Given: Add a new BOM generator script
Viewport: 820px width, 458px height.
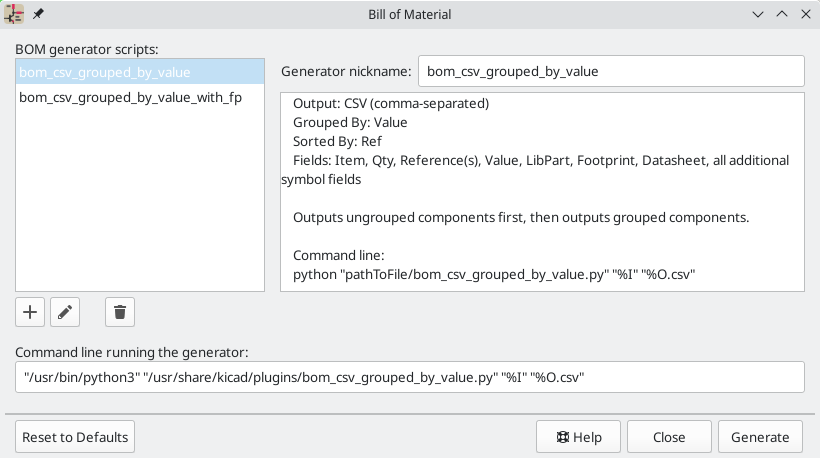Looking at the screenshot, I should pyautogui.click(x=30, y=312).
